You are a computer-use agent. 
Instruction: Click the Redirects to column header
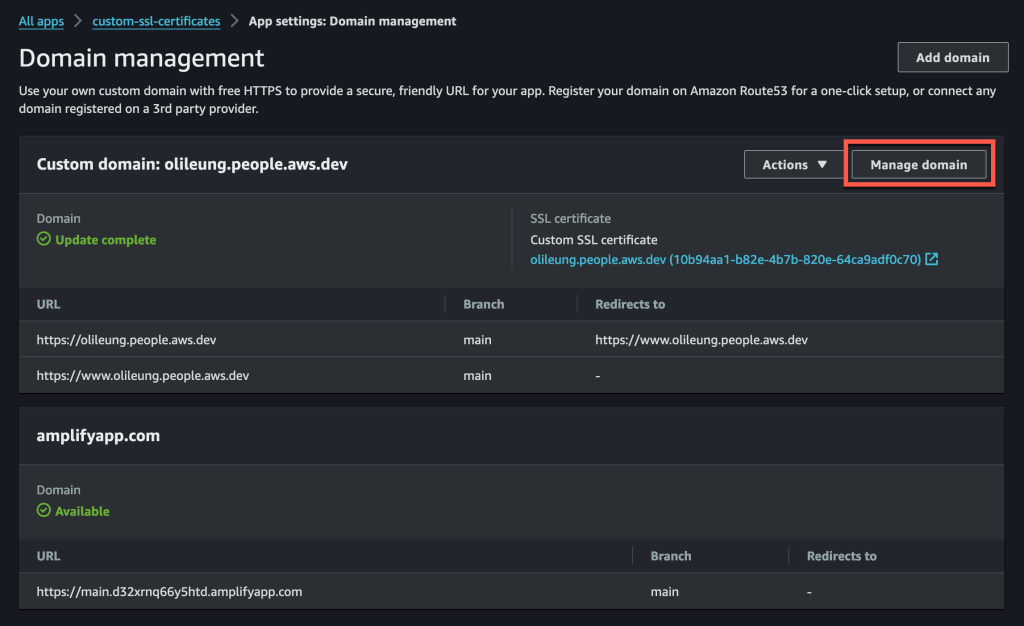[x=628, y=303]
